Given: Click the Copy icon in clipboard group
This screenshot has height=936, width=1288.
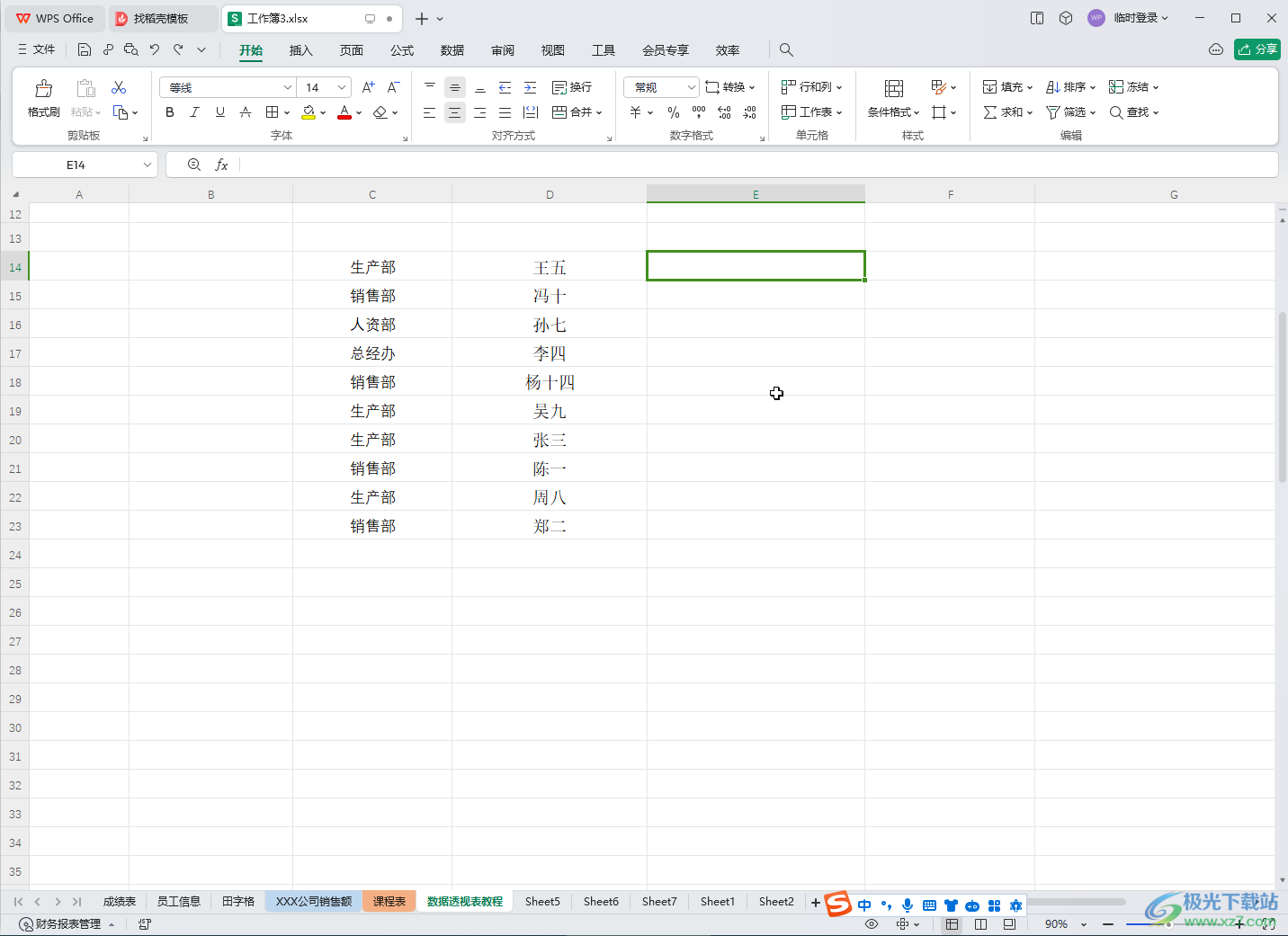Looking at the screenshot, I should click(x=120, y=112).
